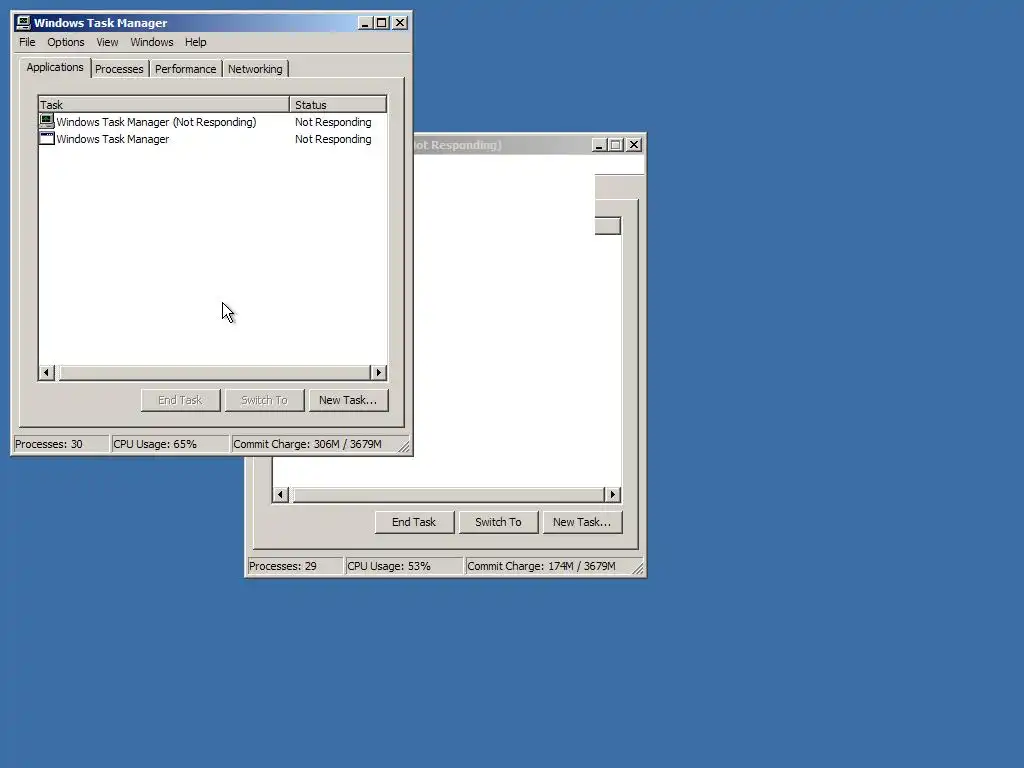
Task: Open the File menu
Action: [27, 42]
